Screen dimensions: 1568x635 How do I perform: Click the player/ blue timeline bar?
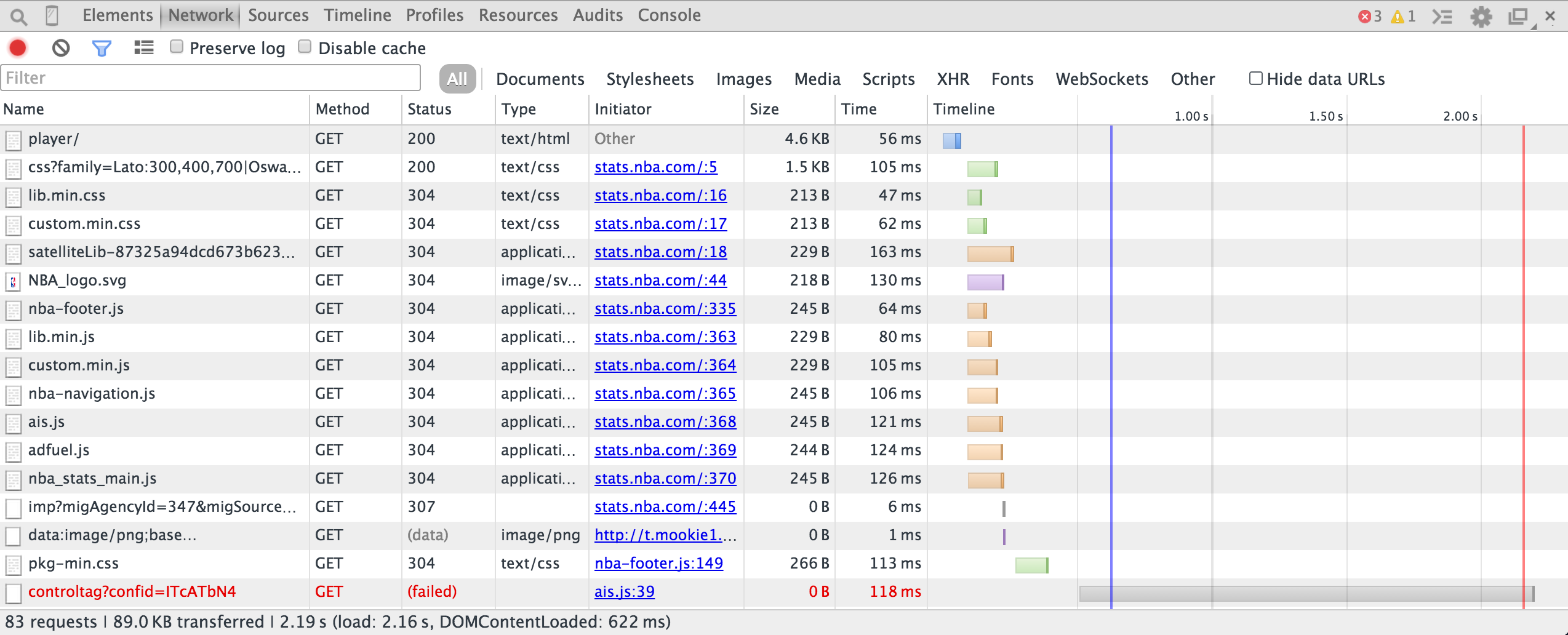[x=952, y=141]
